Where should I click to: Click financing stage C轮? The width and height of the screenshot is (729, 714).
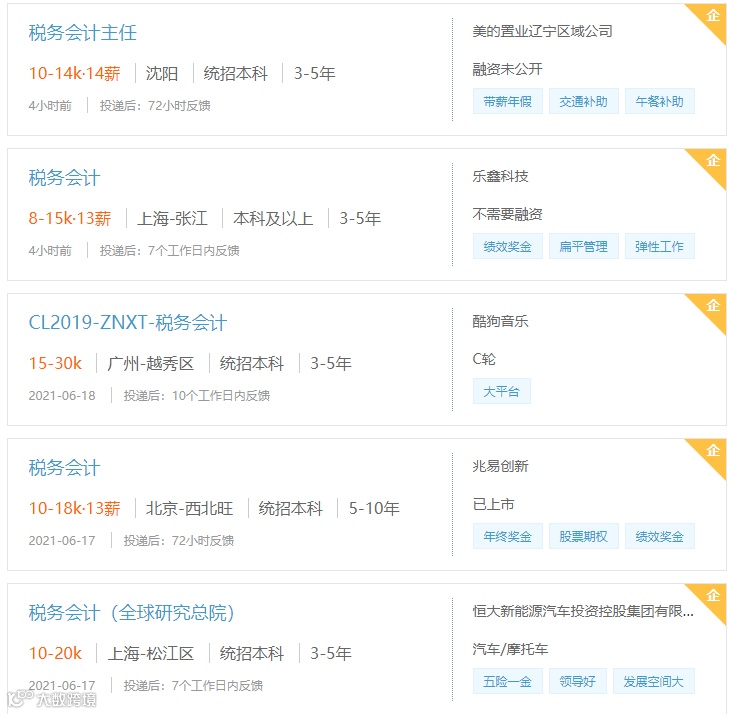[484, 359]
